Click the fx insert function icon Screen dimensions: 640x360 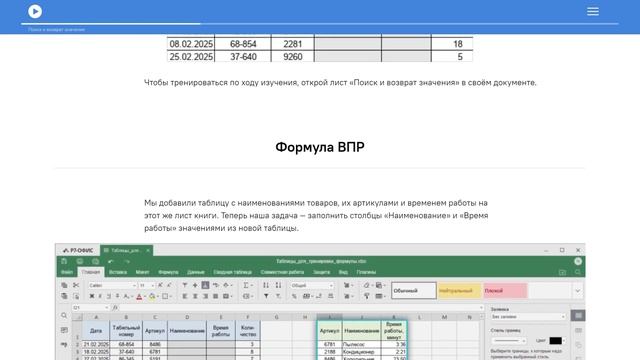point(116,308)
